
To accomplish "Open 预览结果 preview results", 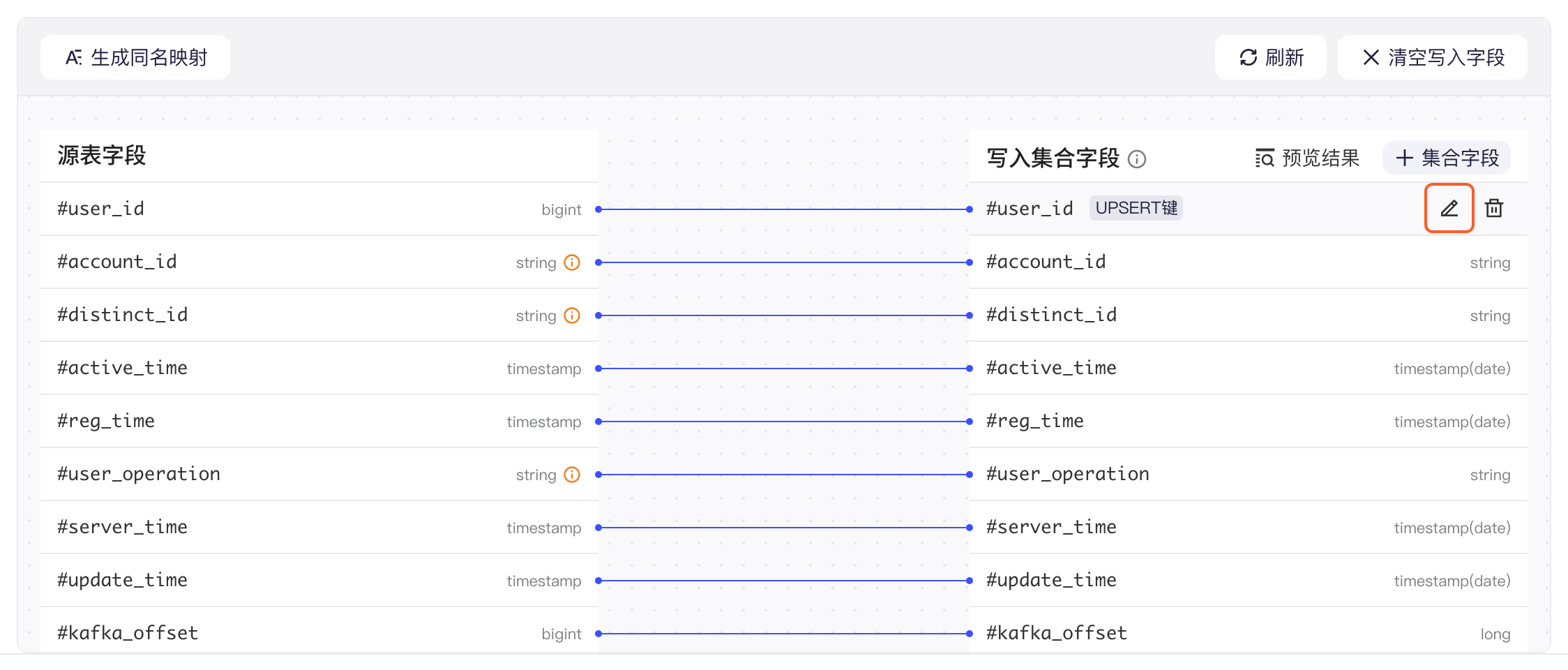I will point(1307,158).
